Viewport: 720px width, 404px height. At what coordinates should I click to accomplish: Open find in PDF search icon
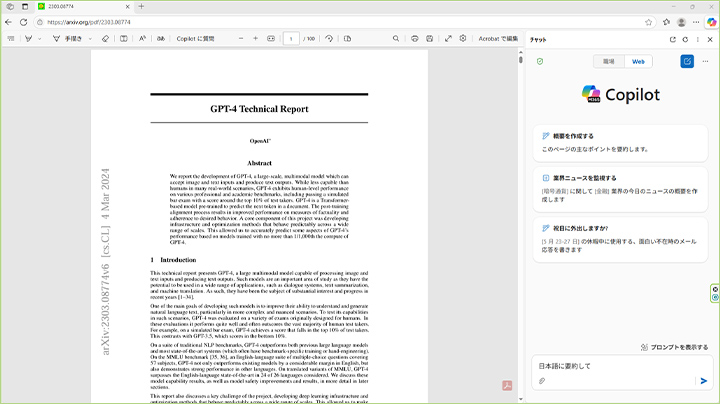pyautogui.click(x=396, y=39)
